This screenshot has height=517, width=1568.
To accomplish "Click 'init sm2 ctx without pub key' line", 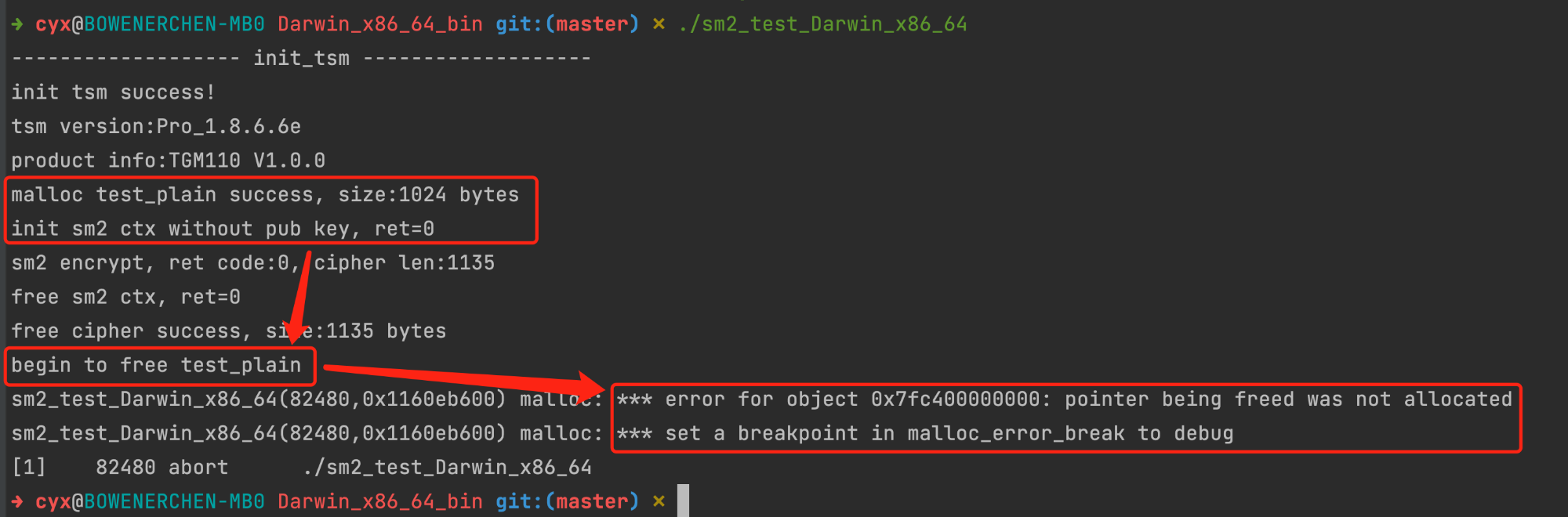I will click(x=223, y=229).
